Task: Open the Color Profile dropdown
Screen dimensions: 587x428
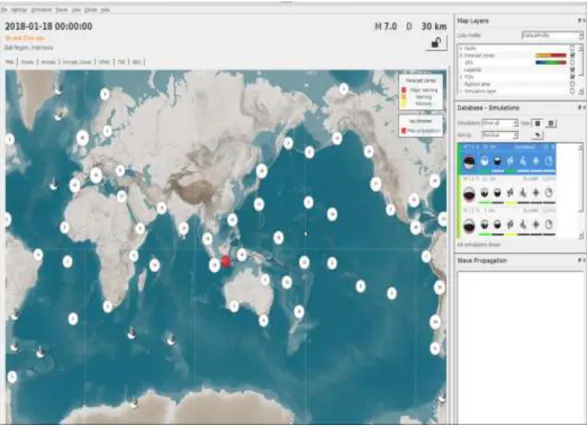Action: pyautogui.click(x=552, y=36)
